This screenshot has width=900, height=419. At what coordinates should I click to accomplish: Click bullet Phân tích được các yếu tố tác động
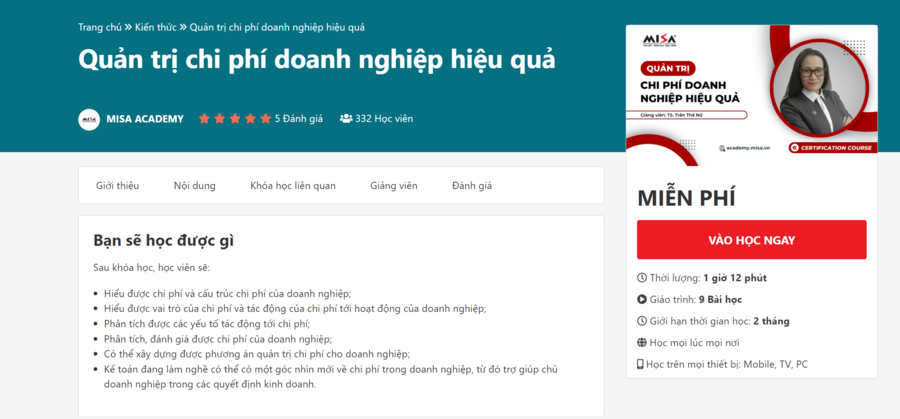pyautogui.click(x=207, y=324)
